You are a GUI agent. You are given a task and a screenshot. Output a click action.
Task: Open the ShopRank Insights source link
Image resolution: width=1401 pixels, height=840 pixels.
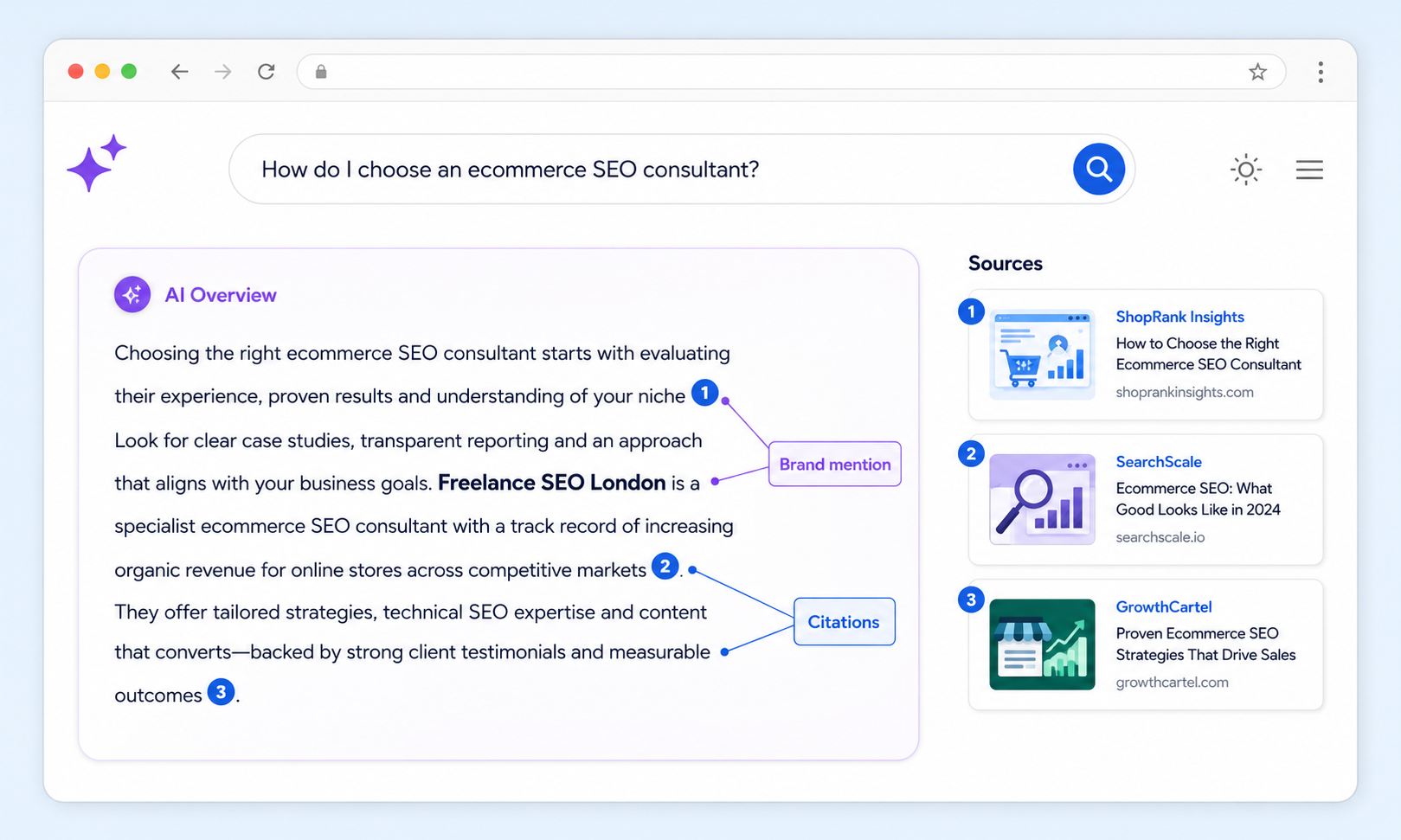coord(1179,317)
